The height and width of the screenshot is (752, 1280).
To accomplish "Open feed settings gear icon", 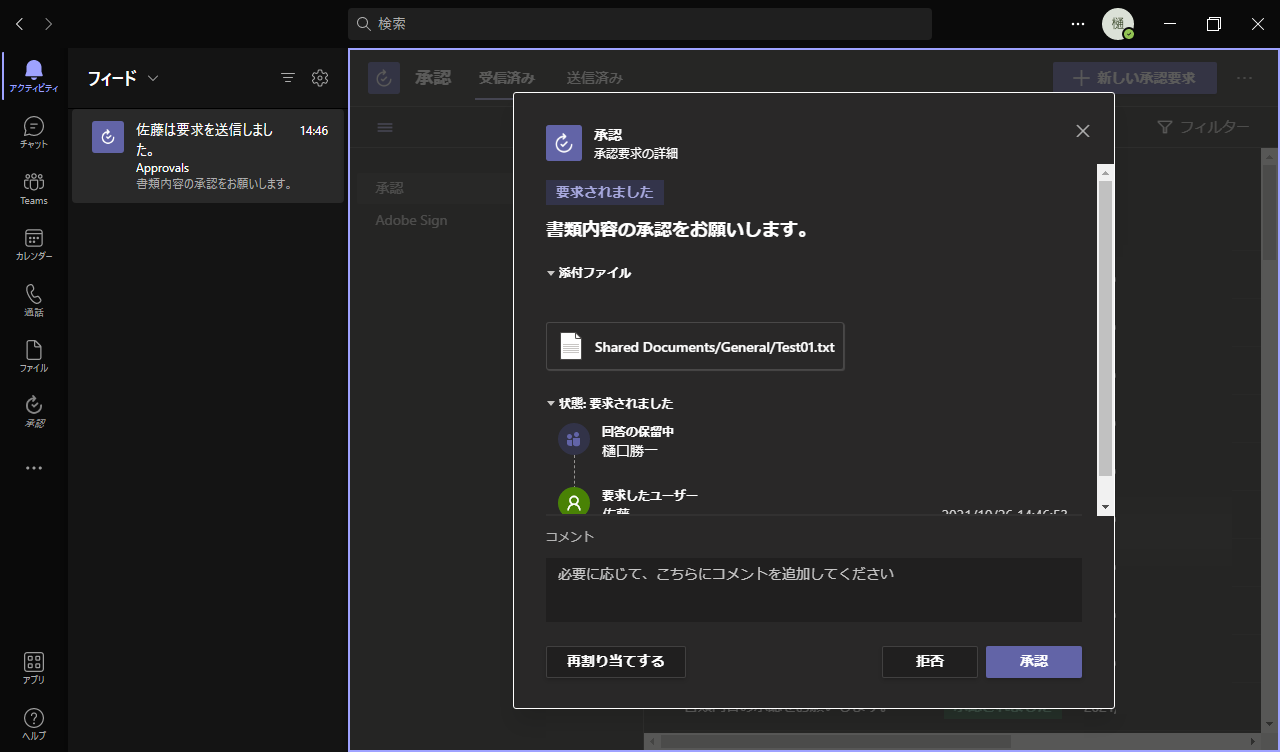I will coord(320,77).
